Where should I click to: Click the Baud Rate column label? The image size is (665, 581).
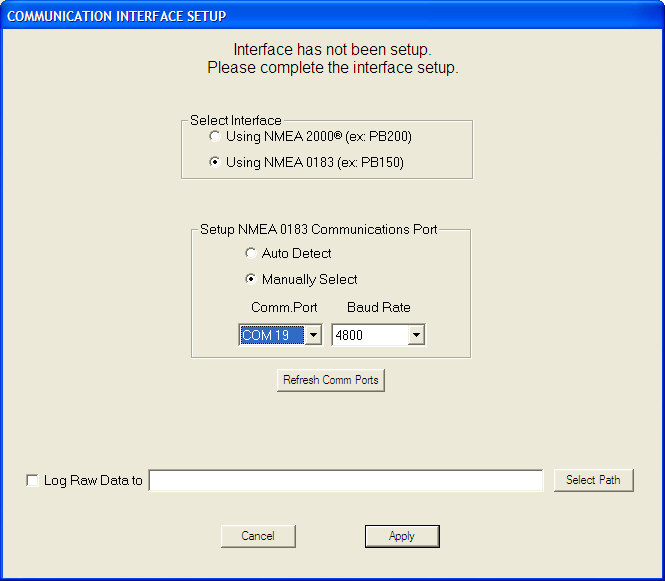378,308
